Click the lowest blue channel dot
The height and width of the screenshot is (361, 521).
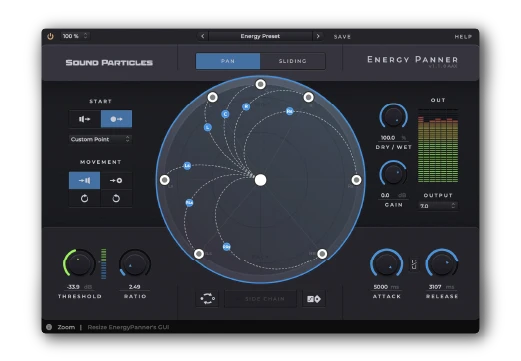[x=227, y=247]
